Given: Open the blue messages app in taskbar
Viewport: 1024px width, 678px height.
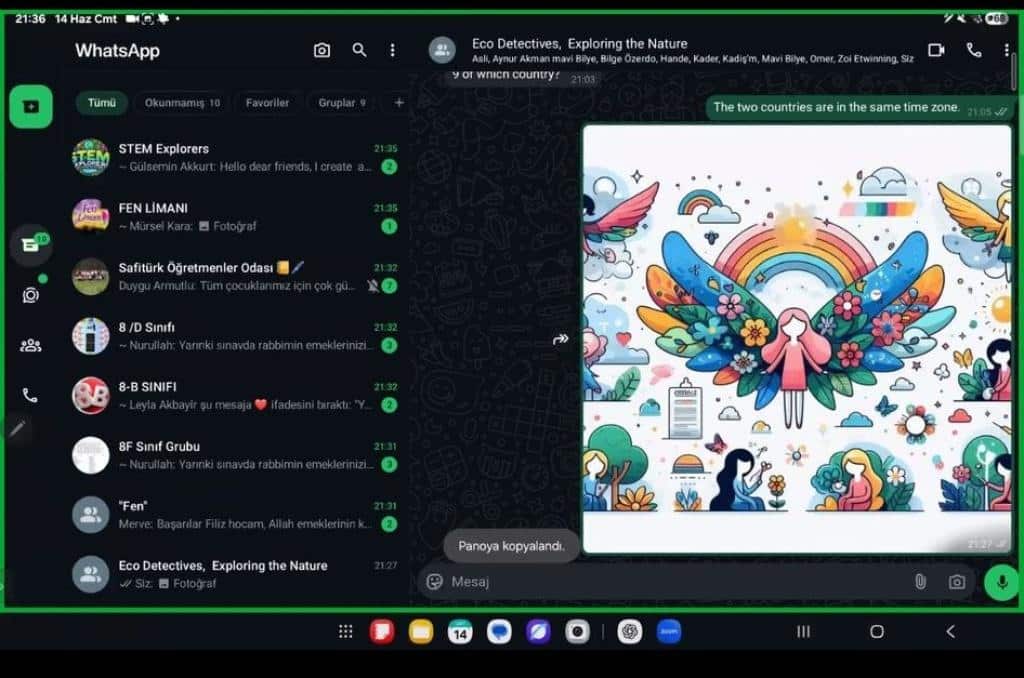Looking at the screenshot, I should click(499, 632).
